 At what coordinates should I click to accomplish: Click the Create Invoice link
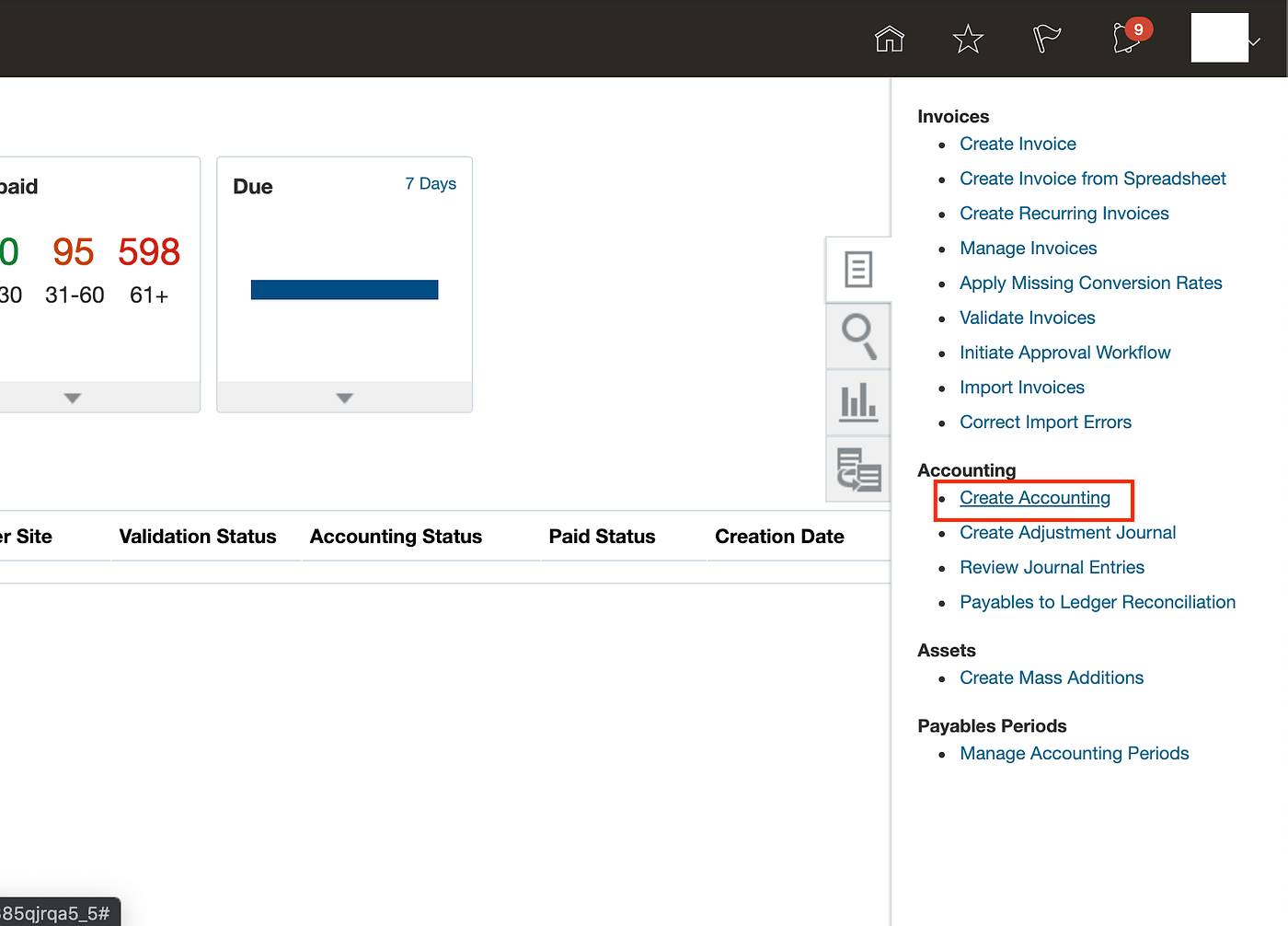click(1018, 144)
